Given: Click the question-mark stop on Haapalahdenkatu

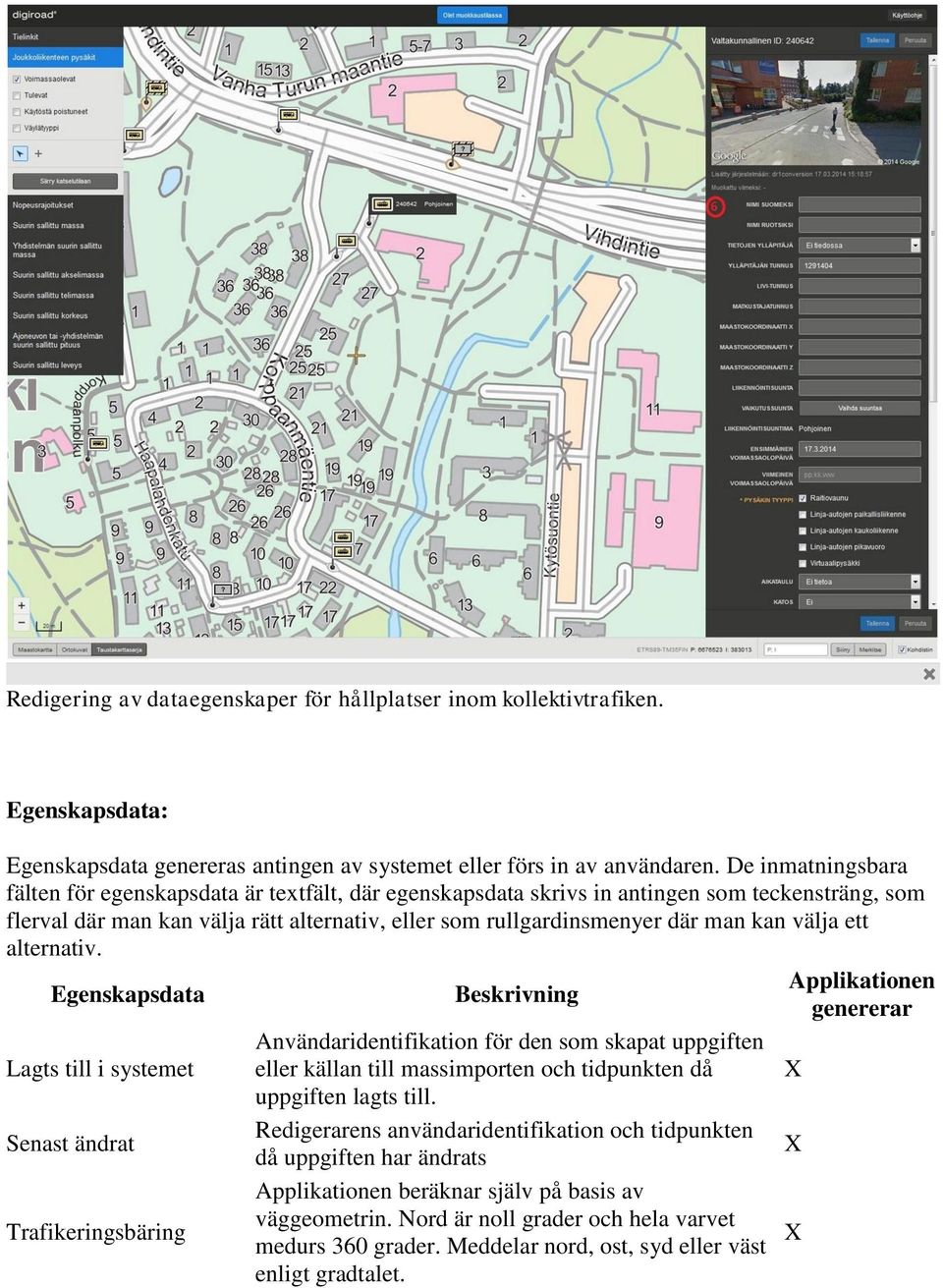Looking at the screenshot, I should (224, 589).
